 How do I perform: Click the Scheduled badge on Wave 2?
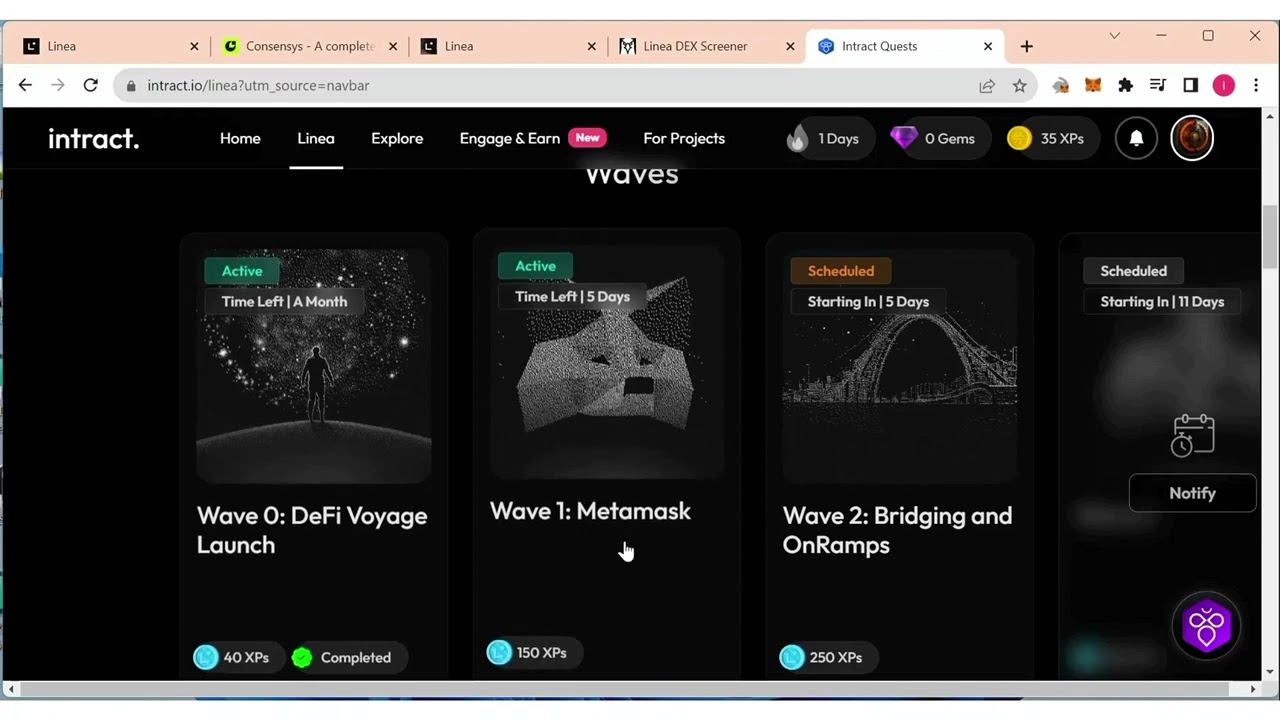click(841, 271)
